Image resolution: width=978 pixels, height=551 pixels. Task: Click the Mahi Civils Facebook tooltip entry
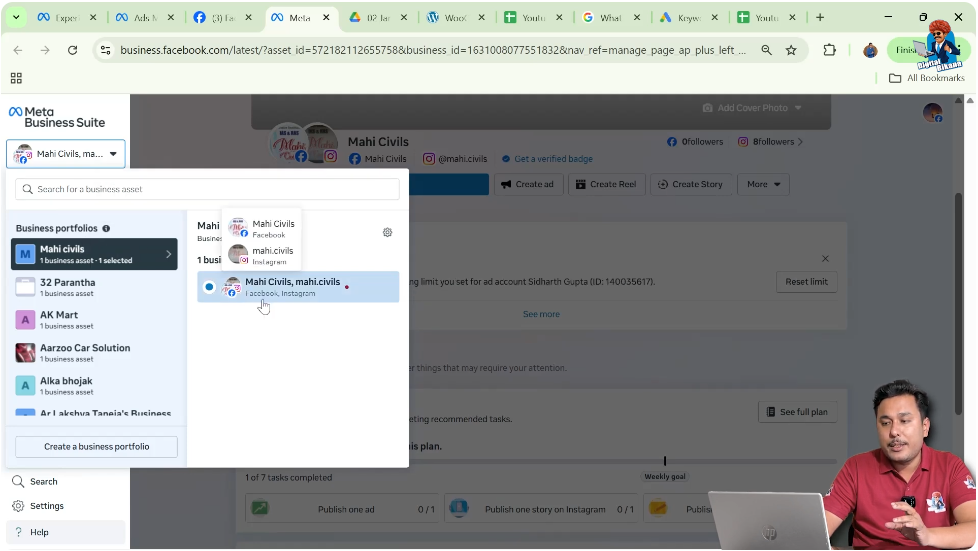[x=261, y=228]
